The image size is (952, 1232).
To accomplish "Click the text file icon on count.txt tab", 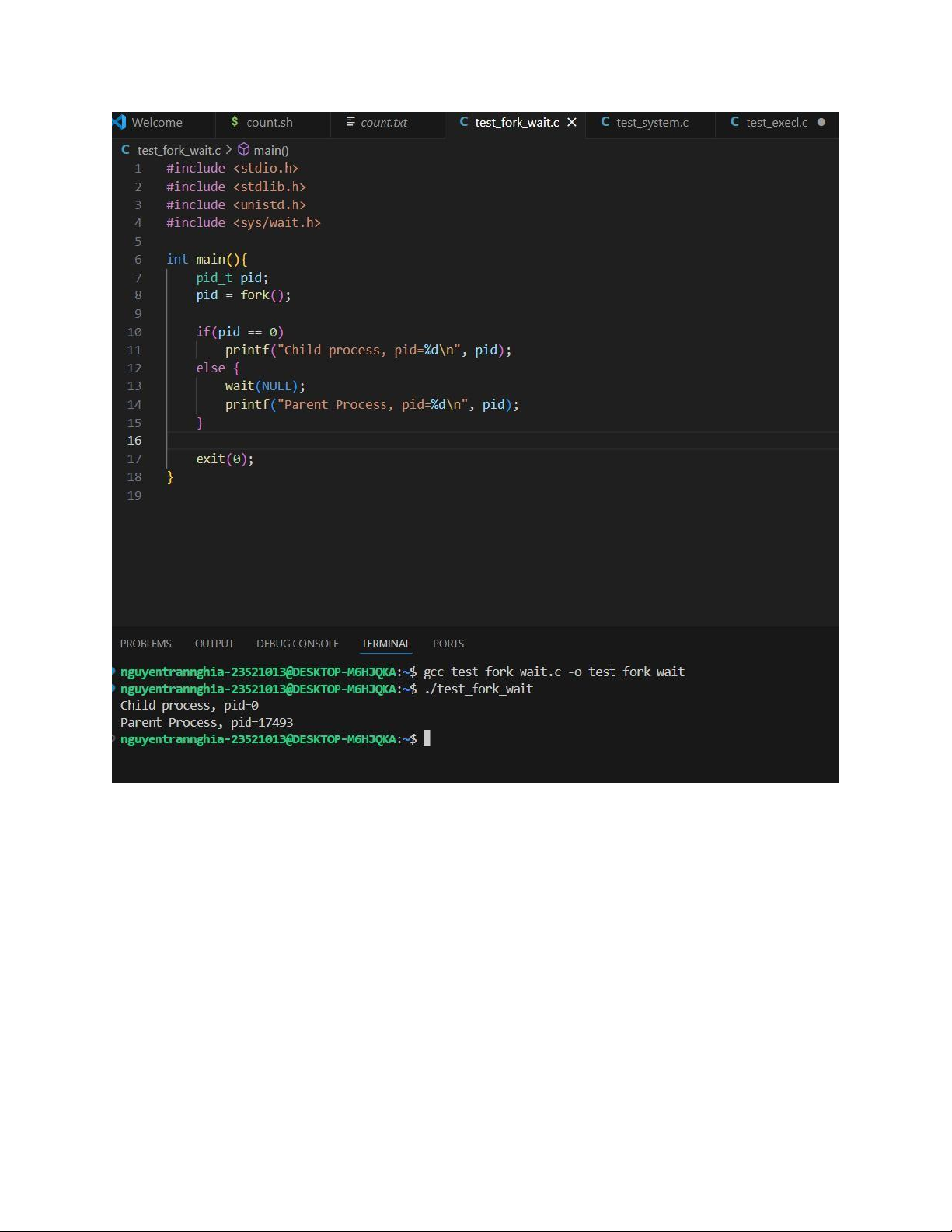I will (x=350, y=122).
